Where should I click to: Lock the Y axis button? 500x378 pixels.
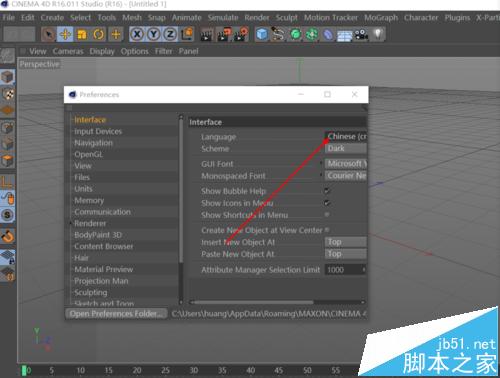click(154, 34)
